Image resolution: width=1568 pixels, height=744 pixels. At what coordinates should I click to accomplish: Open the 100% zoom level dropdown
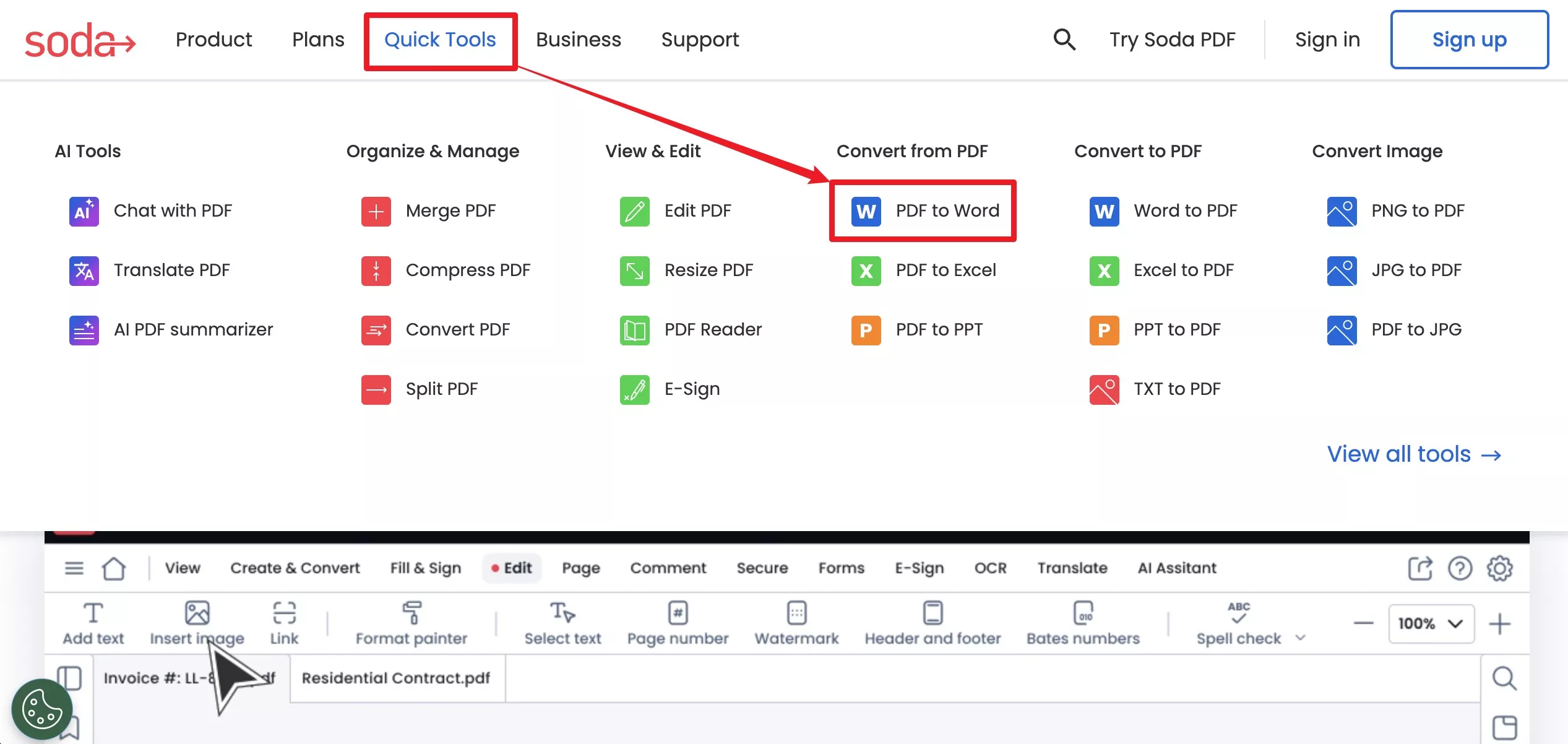pos(1431,623)
